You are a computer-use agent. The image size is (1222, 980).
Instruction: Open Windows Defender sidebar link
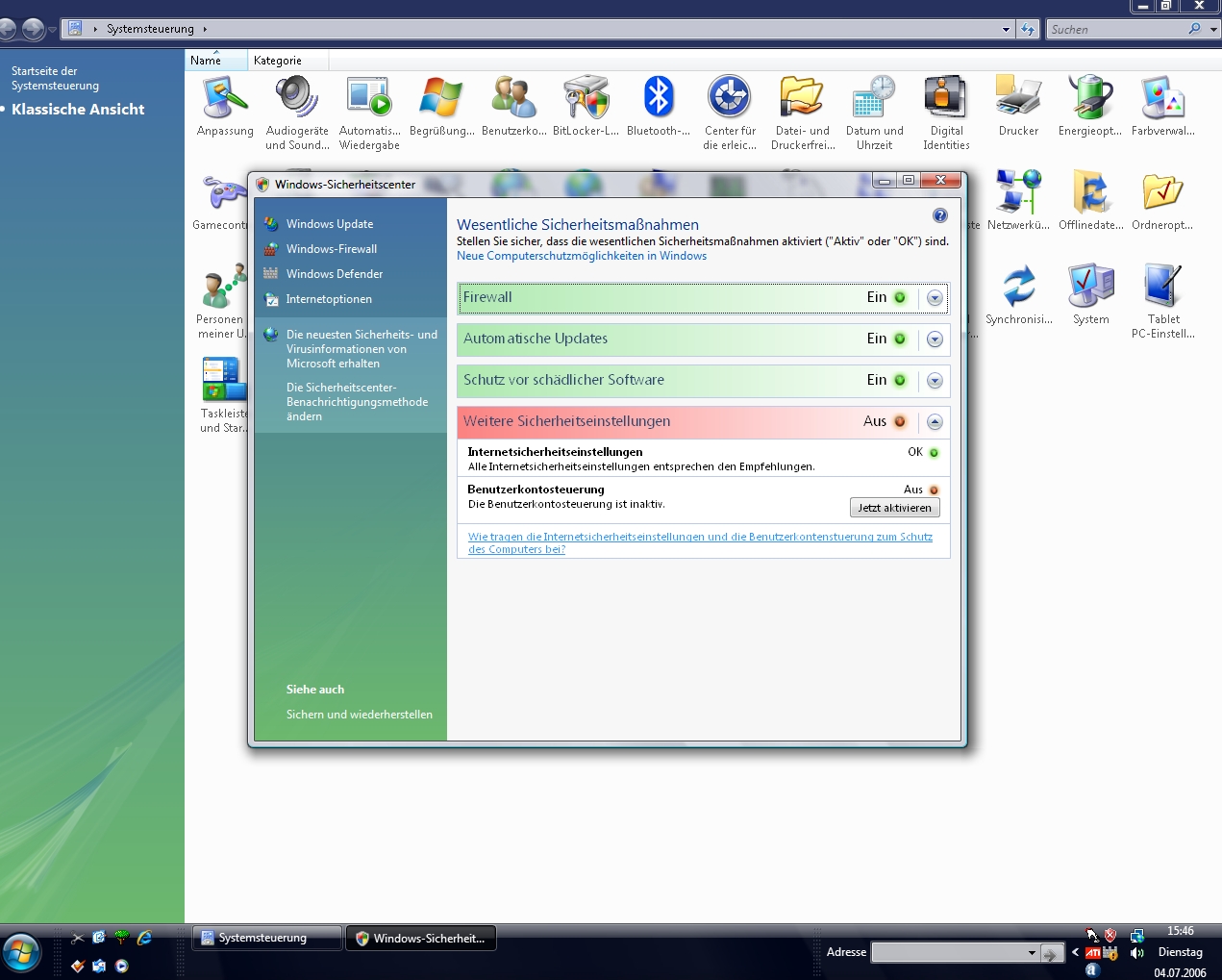tap(335, 274)
